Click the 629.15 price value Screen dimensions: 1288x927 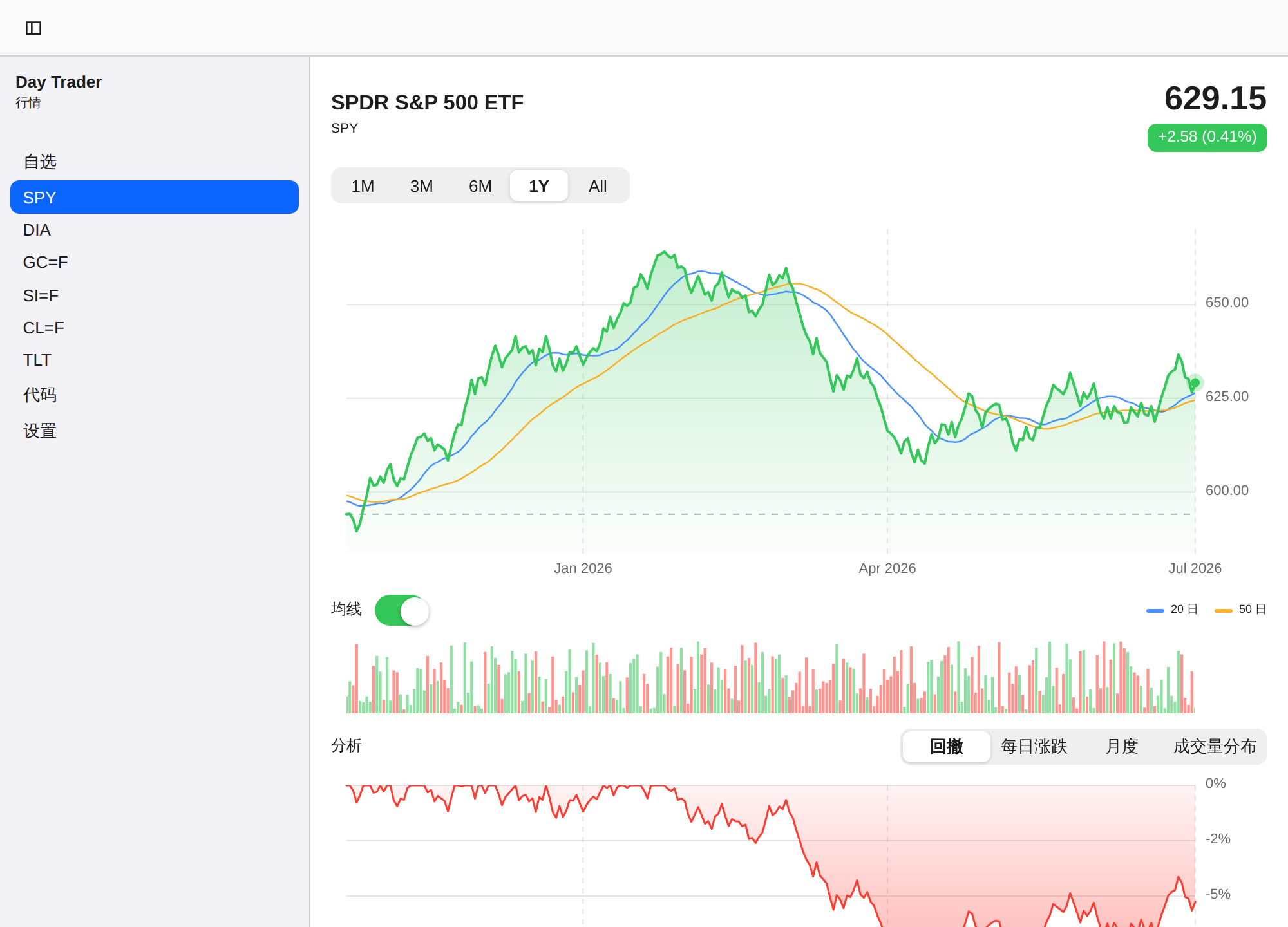click(1215, 98)
